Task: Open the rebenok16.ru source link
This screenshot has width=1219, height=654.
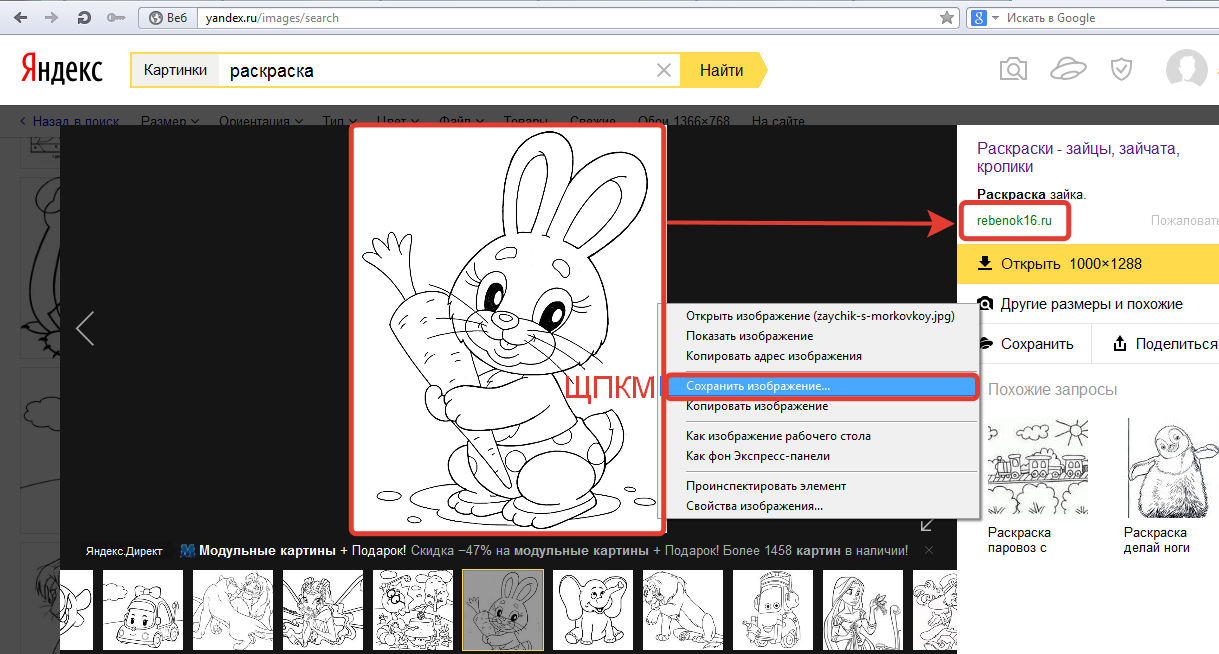Action: pyautogui.click(x=1014, y=221)
